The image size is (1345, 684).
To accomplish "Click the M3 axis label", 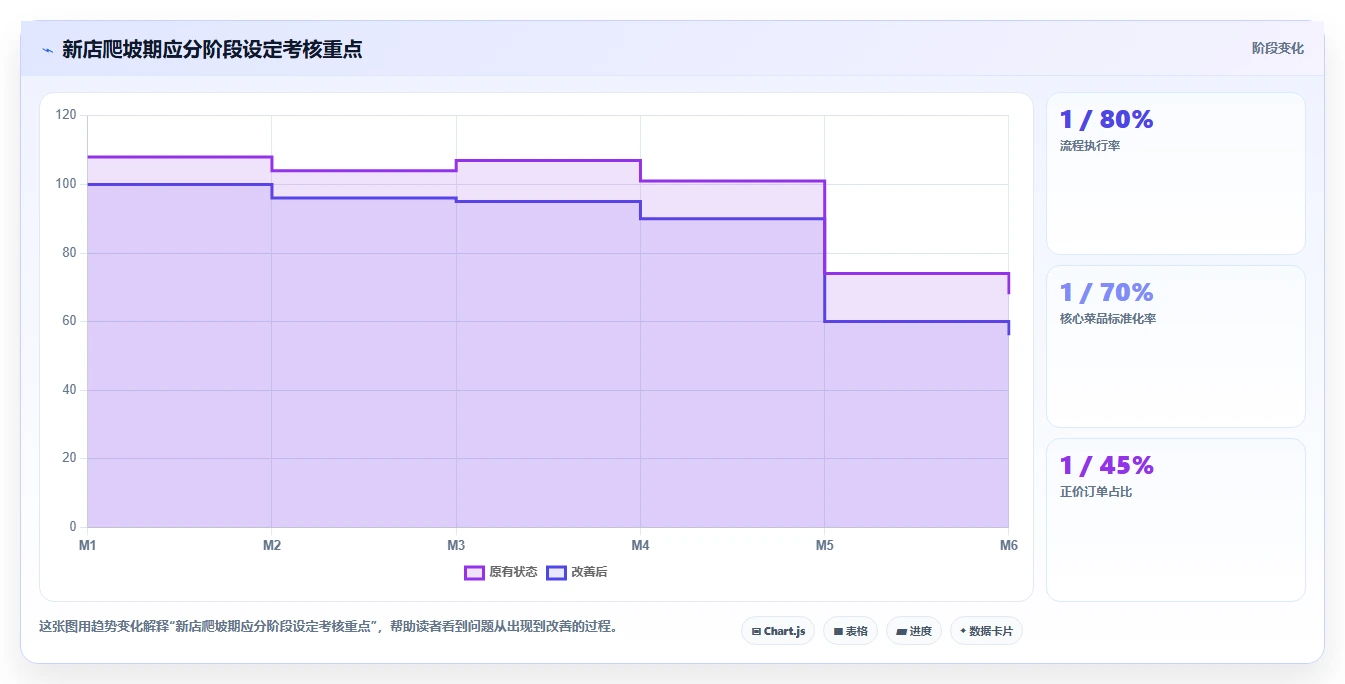I will click(456, 545).
